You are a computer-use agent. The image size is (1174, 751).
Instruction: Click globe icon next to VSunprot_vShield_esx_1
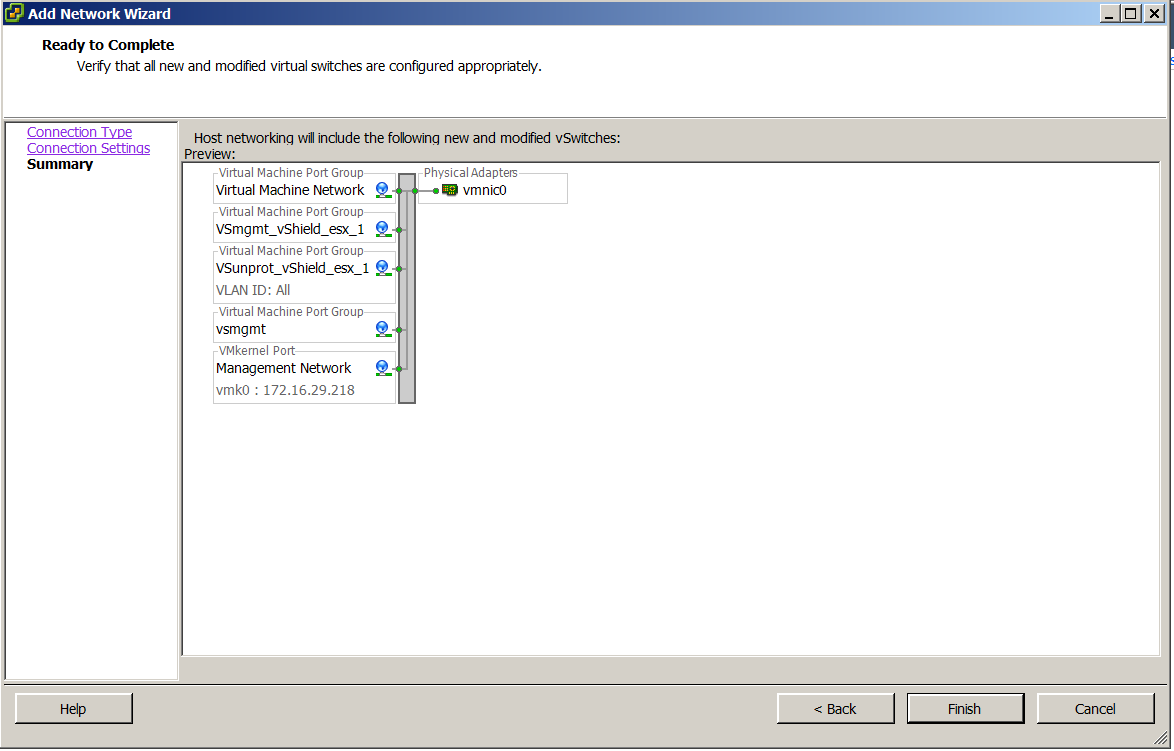click(x=383, y=268)
